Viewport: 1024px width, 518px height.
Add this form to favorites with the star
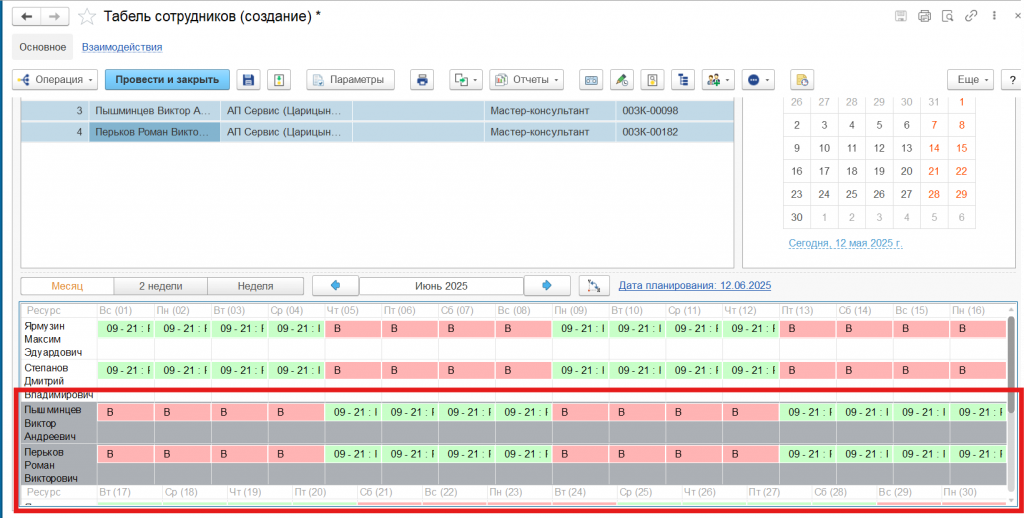tap(88, 17)
